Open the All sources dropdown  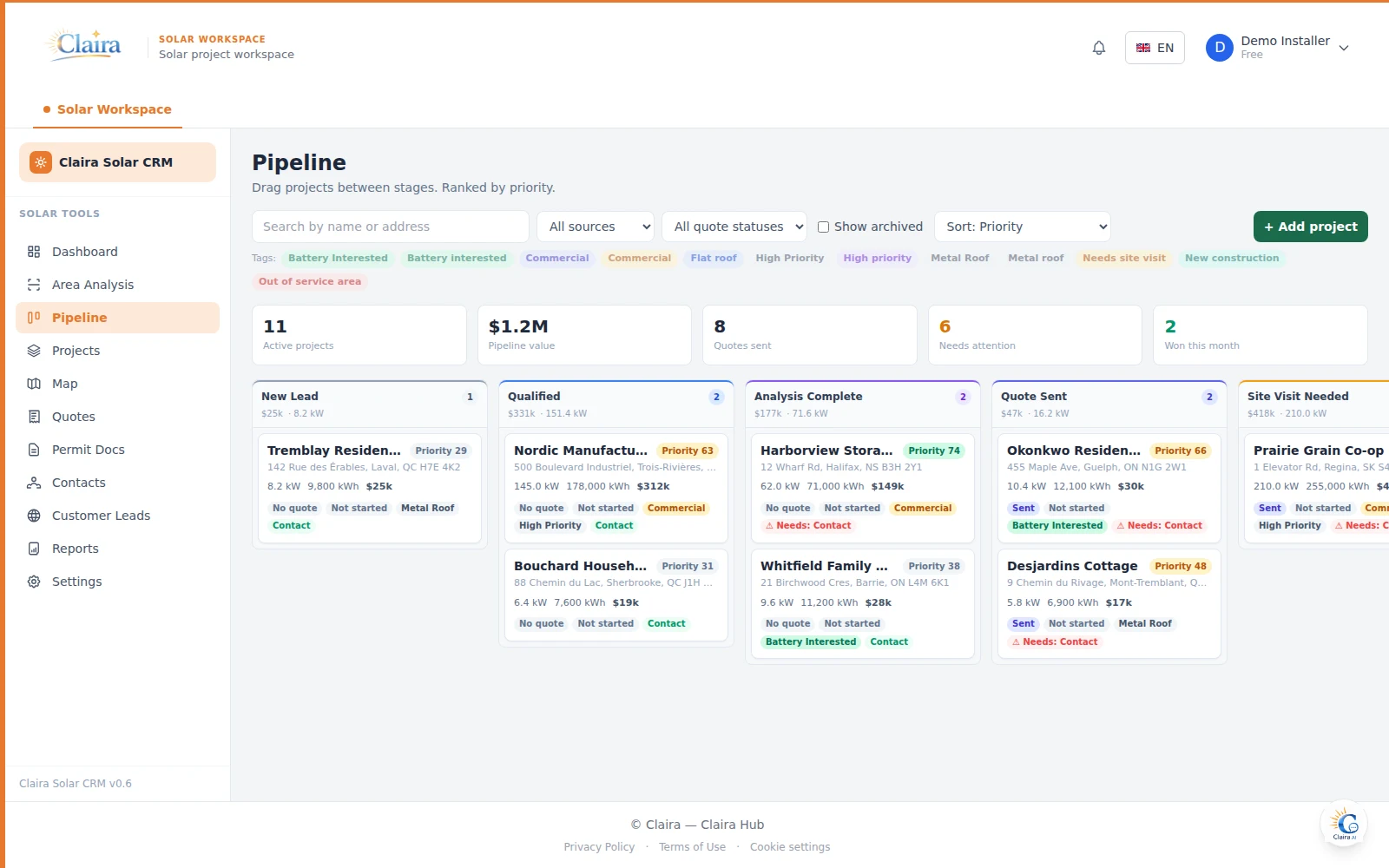(x=596, y=227)
